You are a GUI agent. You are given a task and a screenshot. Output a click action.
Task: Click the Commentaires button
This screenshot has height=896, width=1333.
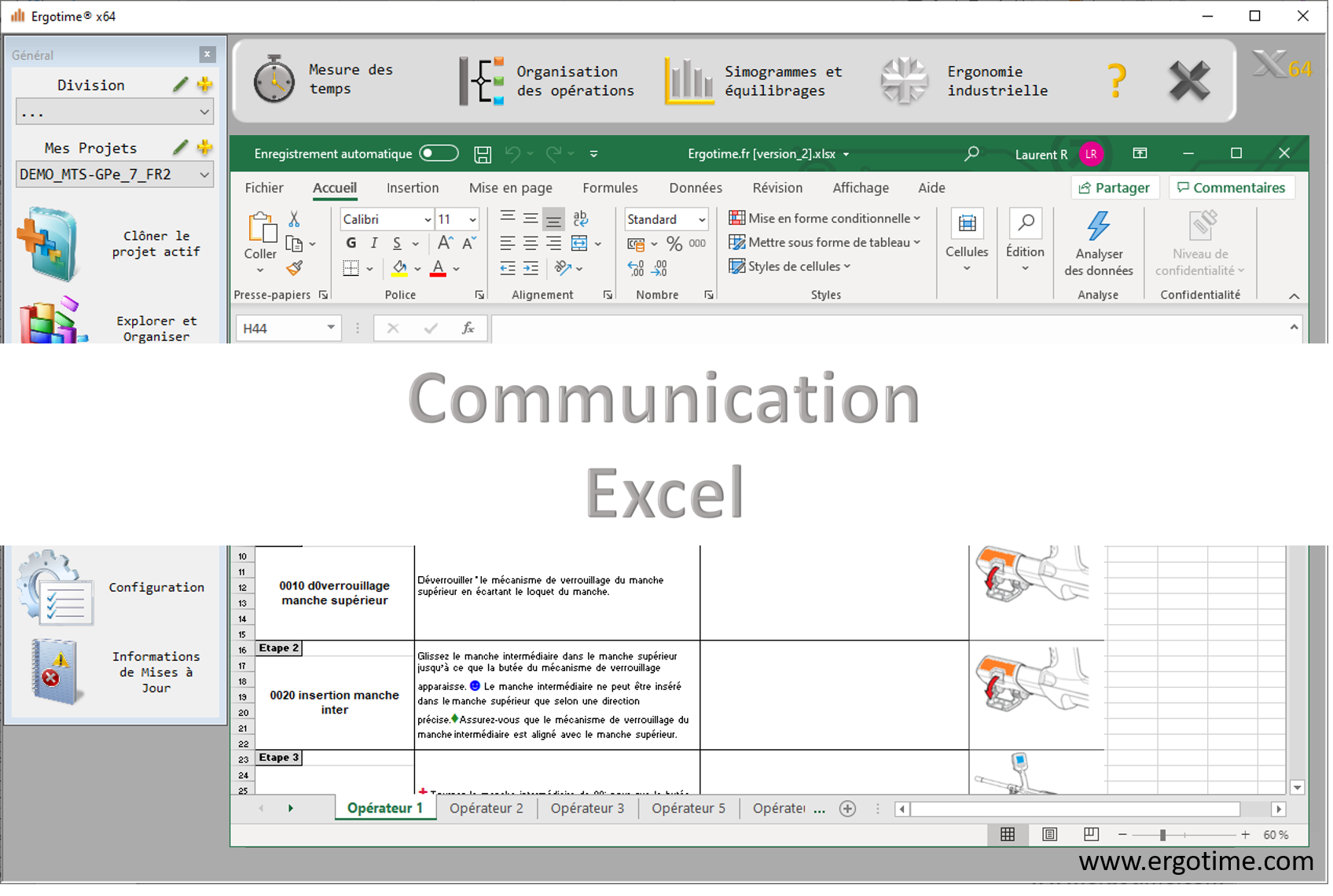click(1232, 188)
